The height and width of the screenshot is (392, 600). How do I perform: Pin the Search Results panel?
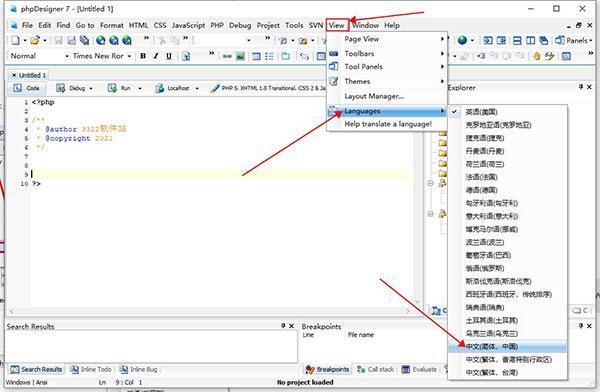(283, 326)
